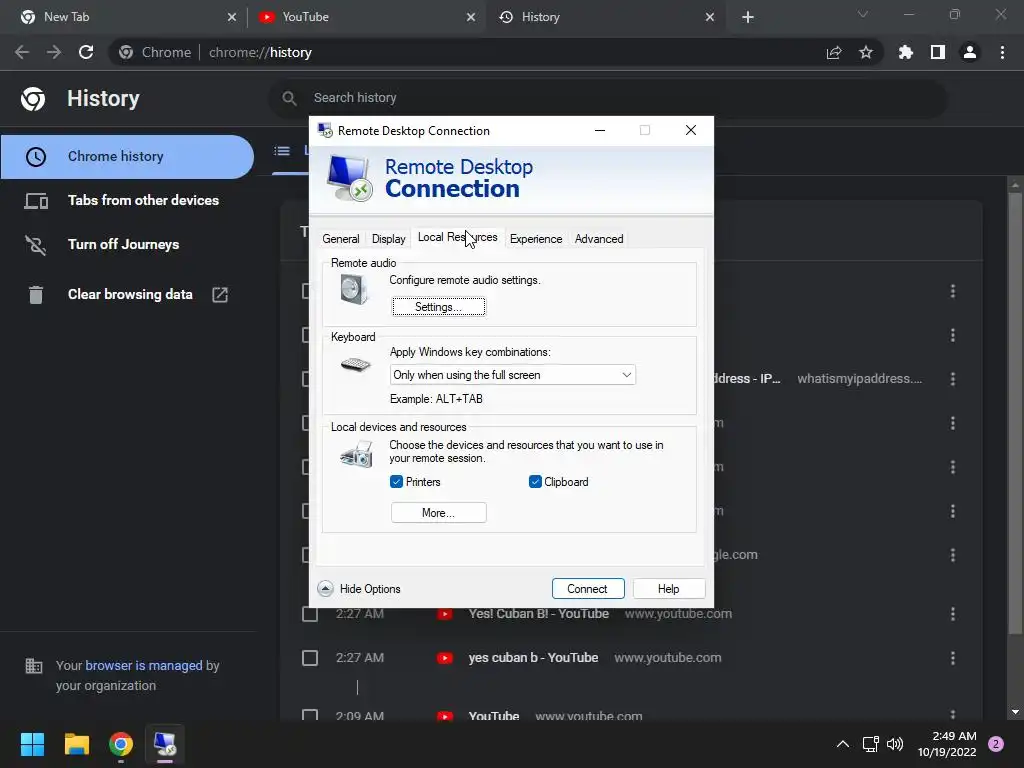Click Remote Desktop icon in taskbar
The height and width of the screenshot is (768, 1024).
pos(165,744)
